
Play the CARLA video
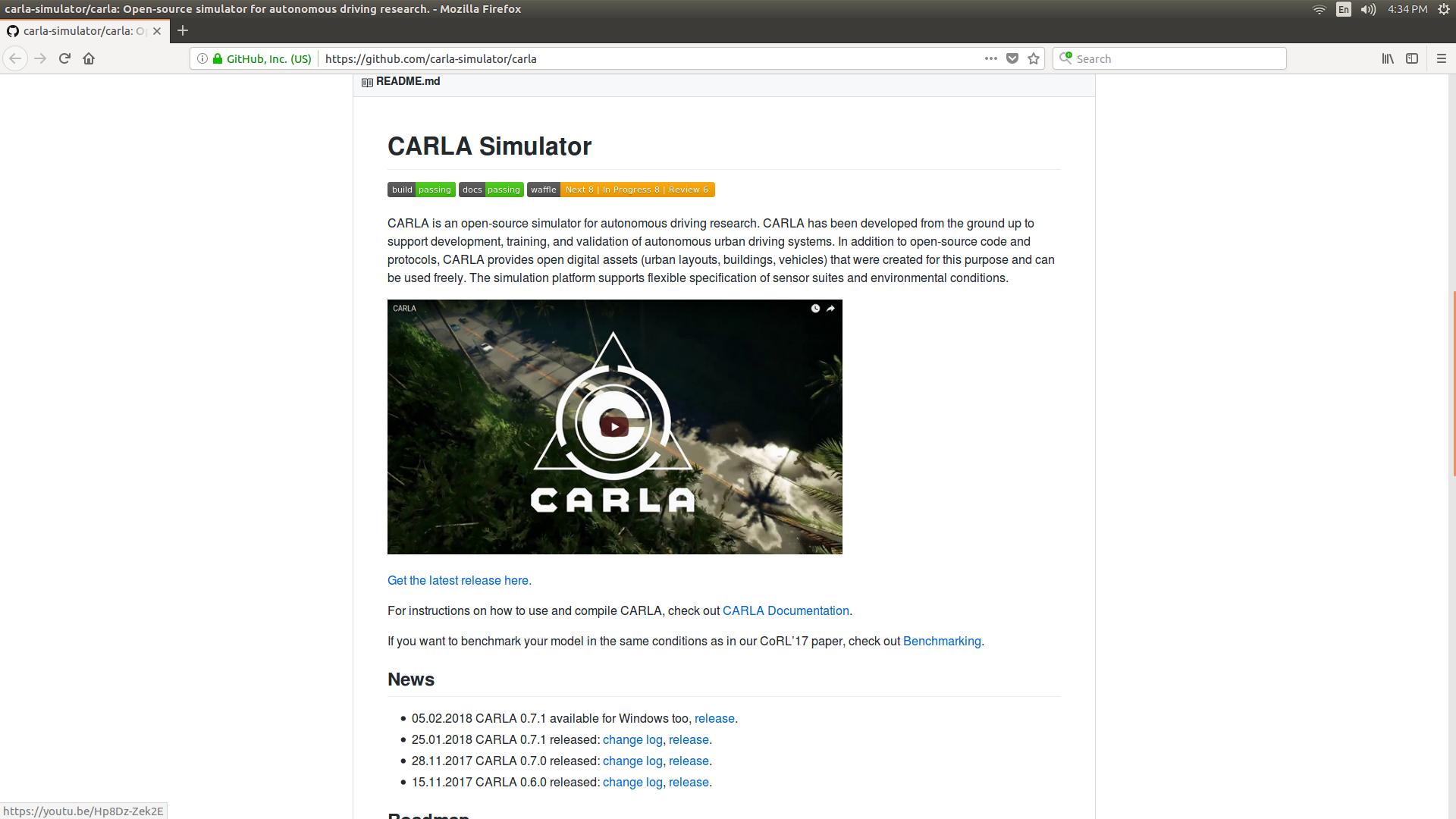coord(614,427)
